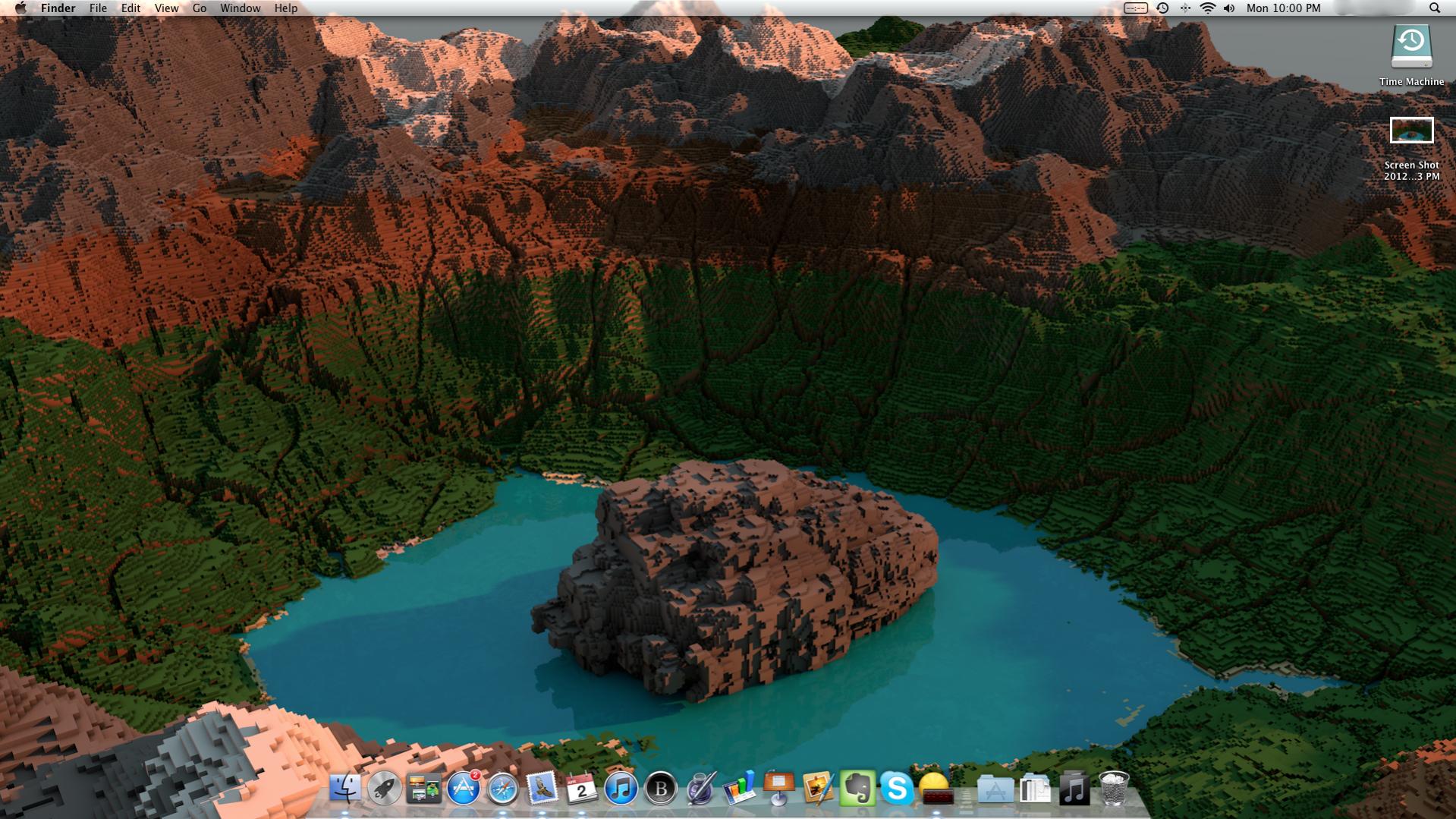The width and height of the screenshot is (1456, 819).
Task: Open the File menu
Action: (x=98, y=8)
